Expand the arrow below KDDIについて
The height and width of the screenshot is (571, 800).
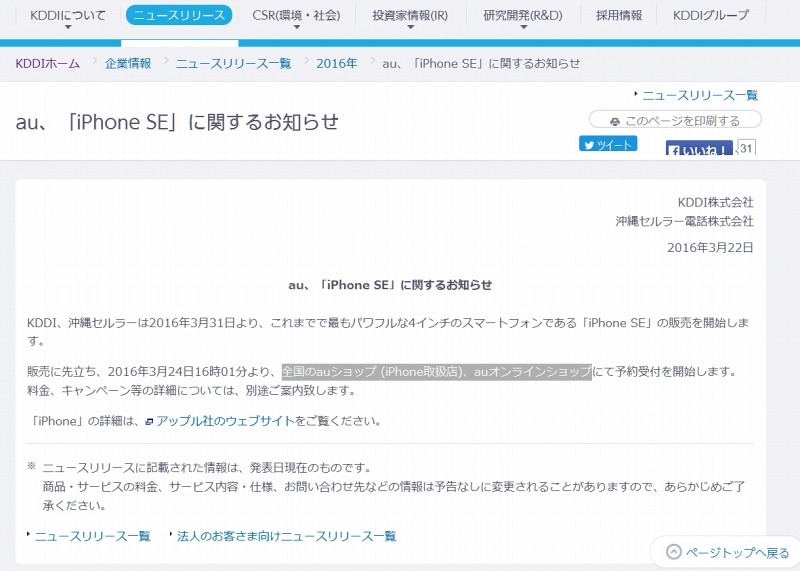point(68,27)
